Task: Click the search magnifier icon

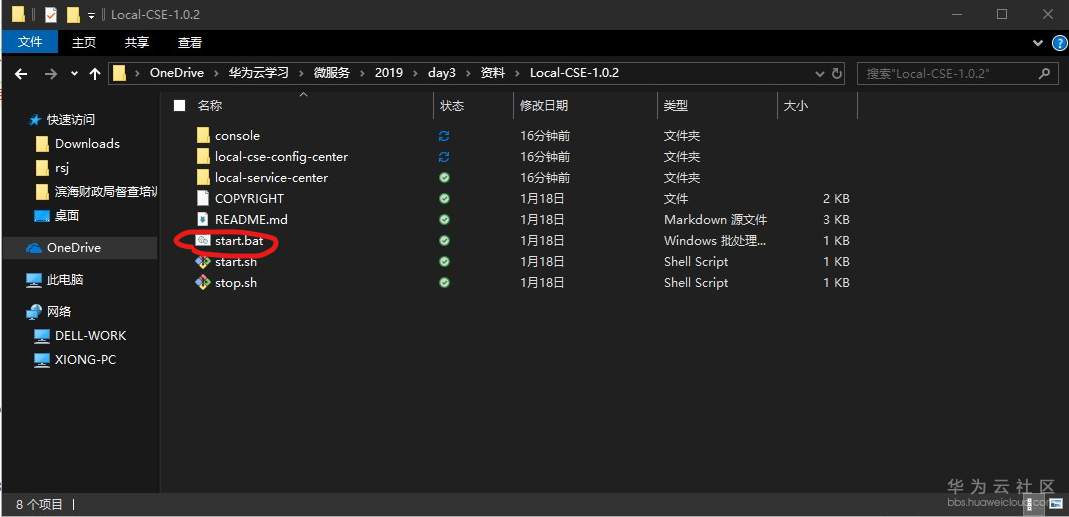Action: 1043,73
